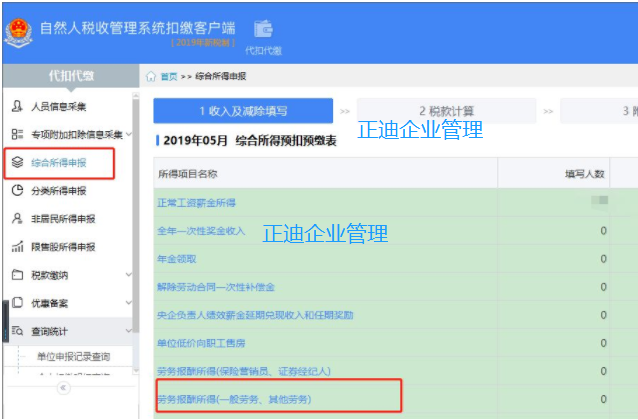Screen dimensions: 638x420
Task: Click the 非居民所得申报 person icon
Action: 17,218
